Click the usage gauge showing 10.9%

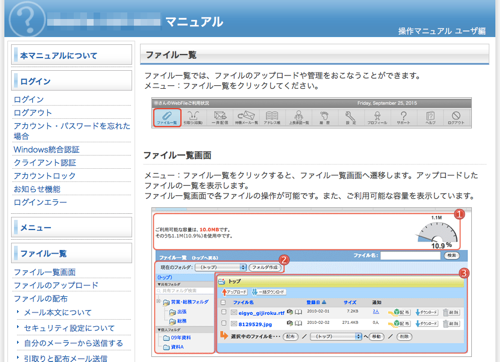(x=437, y=232)
